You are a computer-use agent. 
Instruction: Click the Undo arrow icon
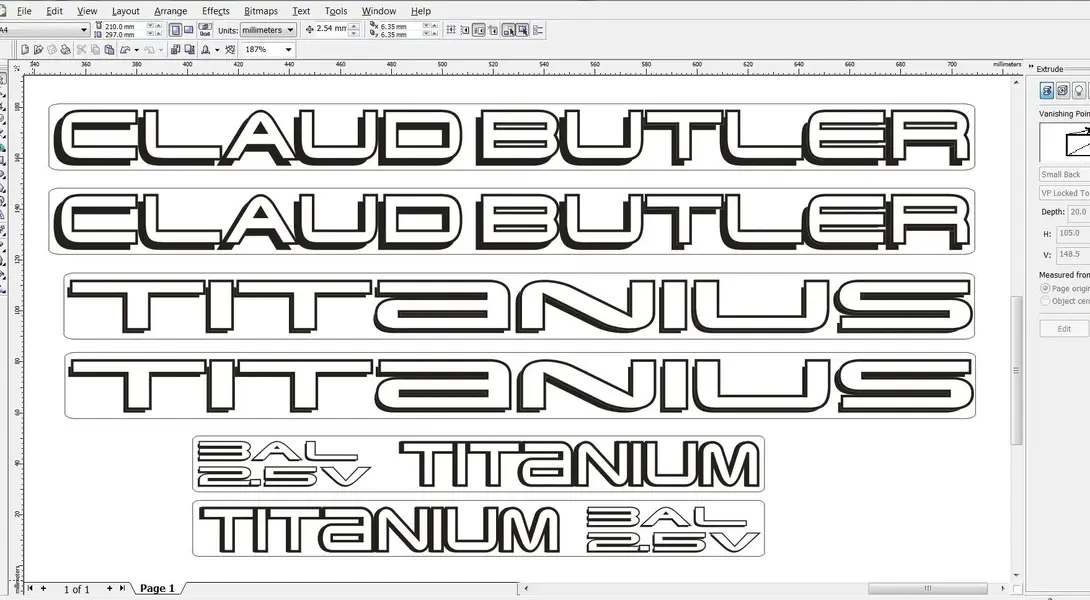(x=125, y=49)
